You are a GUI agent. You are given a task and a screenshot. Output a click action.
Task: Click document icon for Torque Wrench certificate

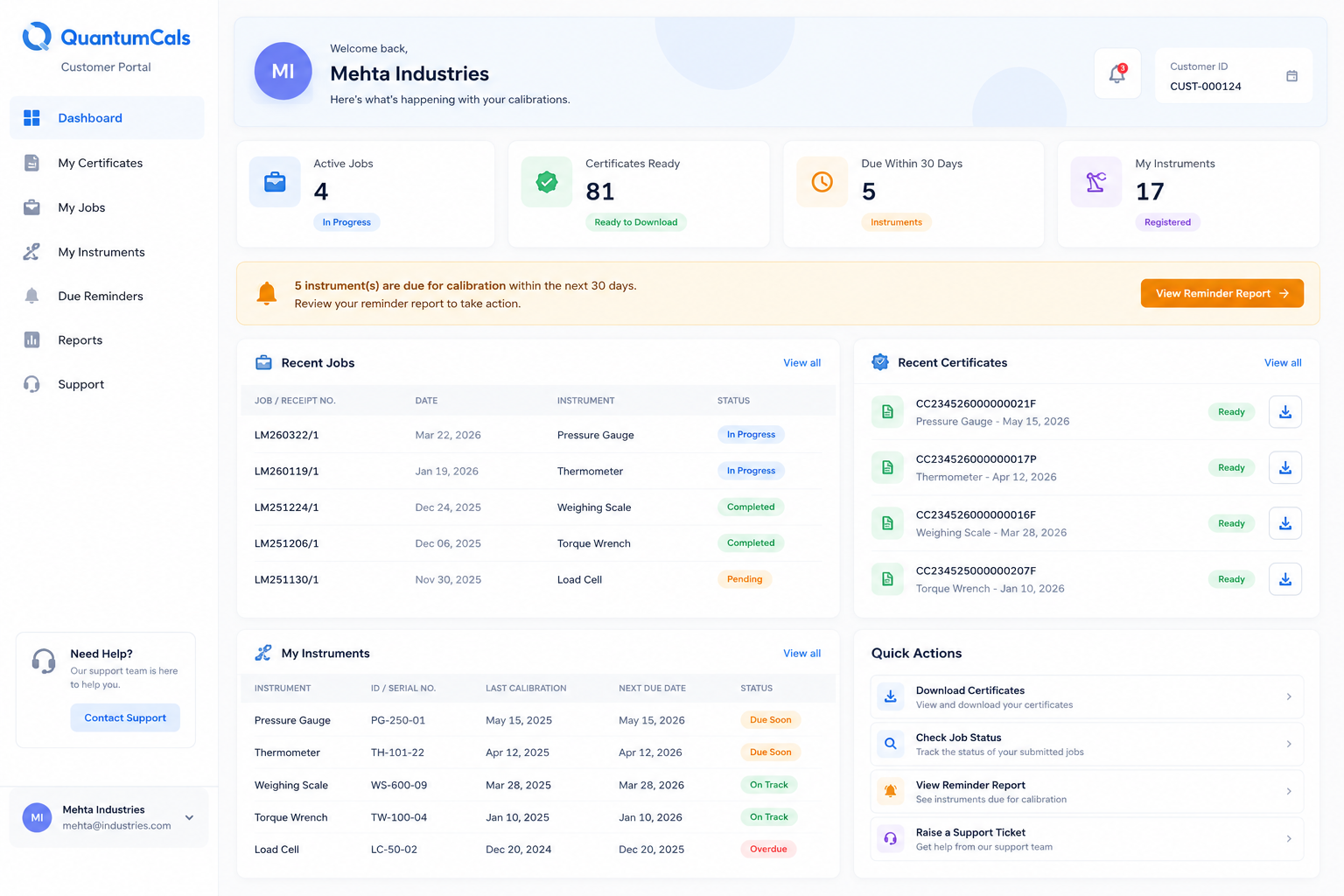tap(887, 579)
